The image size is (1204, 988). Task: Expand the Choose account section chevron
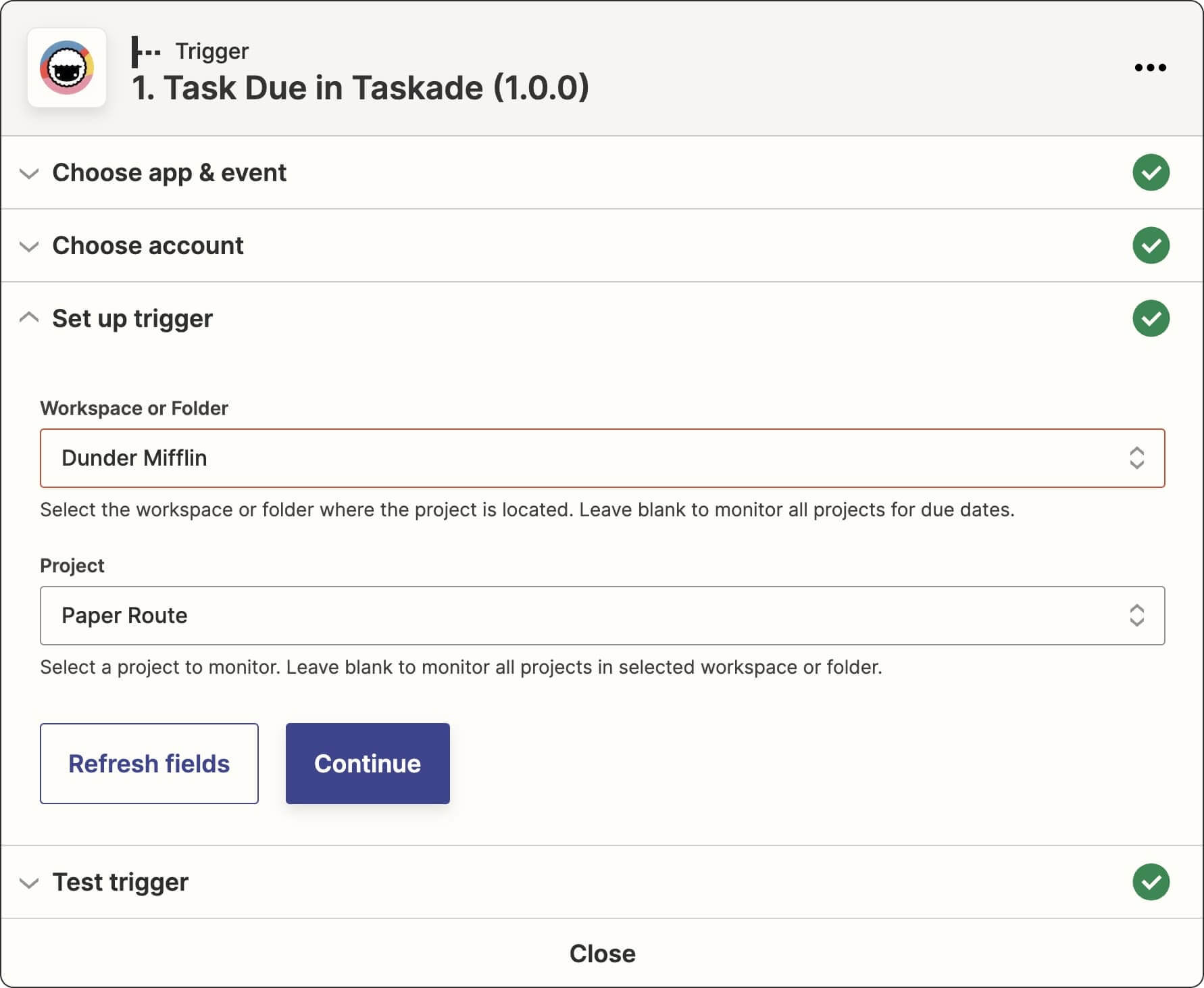[29, 246]
